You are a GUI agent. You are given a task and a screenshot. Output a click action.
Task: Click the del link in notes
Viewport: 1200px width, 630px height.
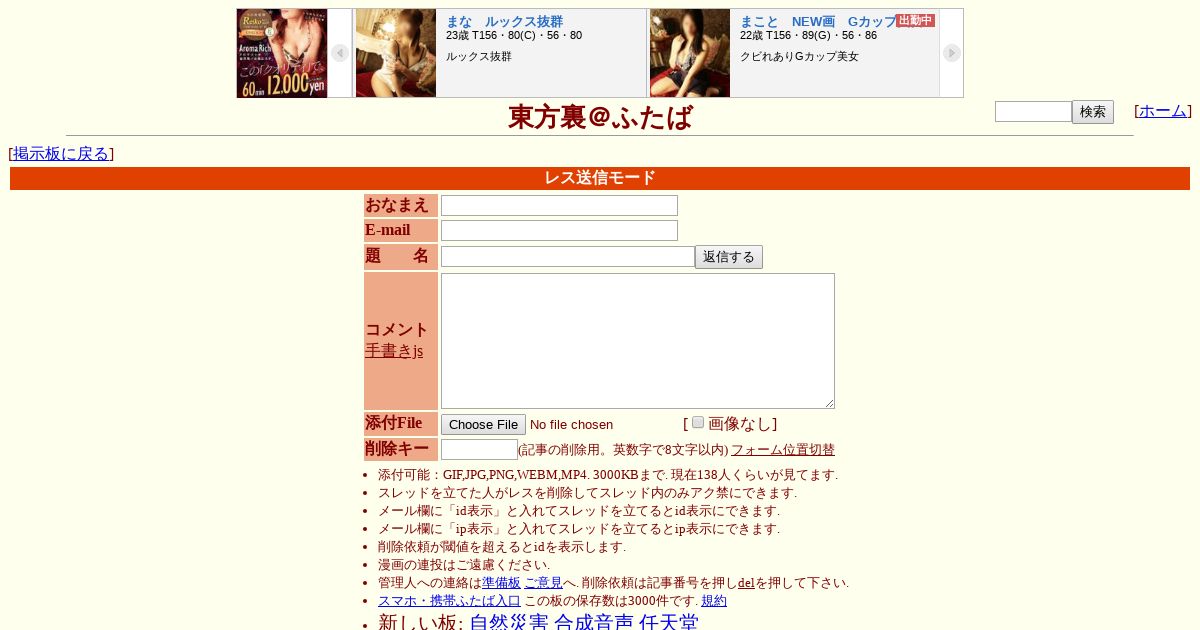(746, 583)
